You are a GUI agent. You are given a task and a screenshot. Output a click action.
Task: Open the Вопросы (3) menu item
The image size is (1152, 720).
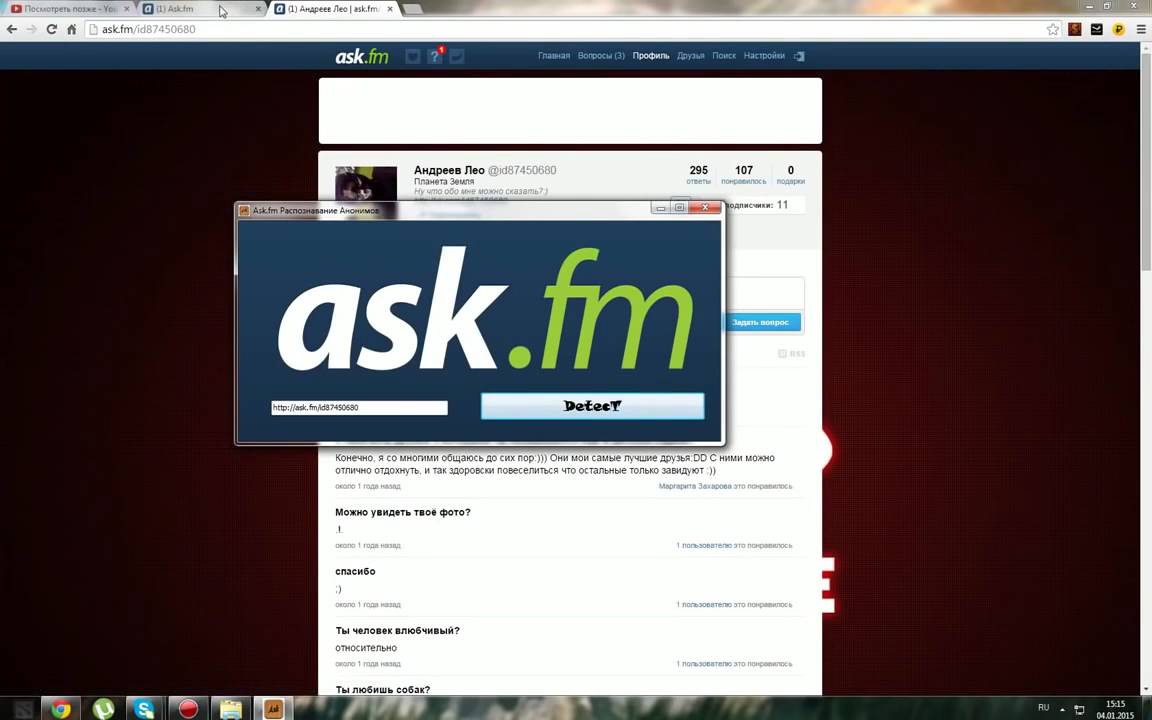pyautogui.click(x=601, y=56)
